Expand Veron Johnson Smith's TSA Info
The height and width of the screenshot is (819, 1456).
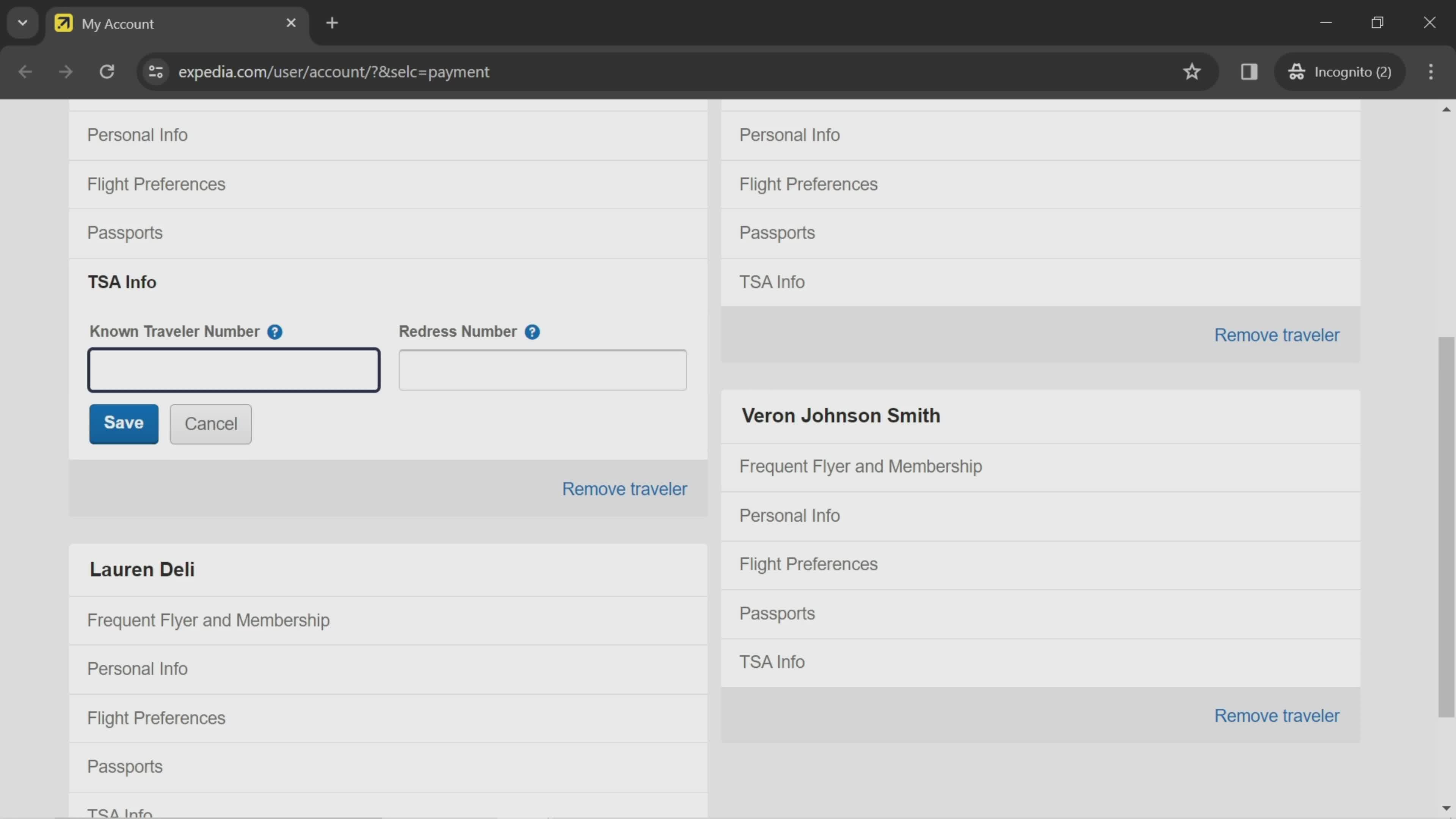[x=1040, y=662]
